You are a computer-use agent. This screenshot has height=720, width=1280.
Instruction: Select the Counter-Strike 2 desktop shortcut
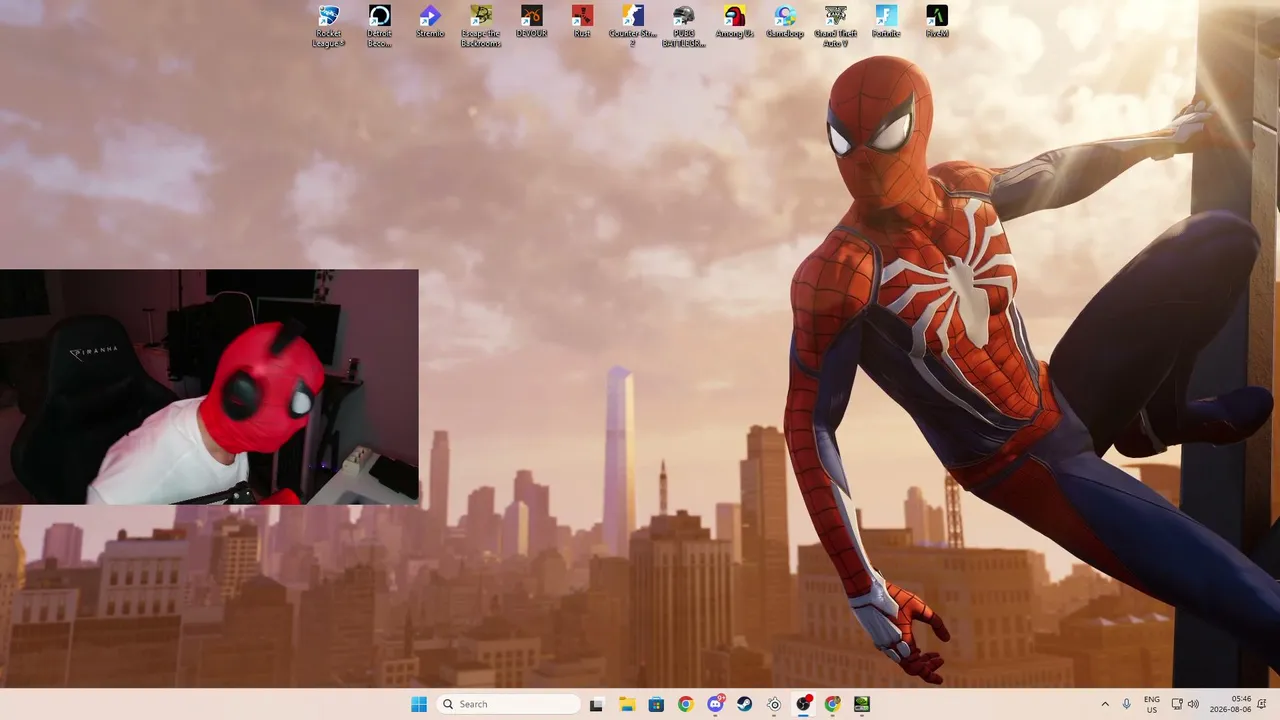[x=633, y=26]
